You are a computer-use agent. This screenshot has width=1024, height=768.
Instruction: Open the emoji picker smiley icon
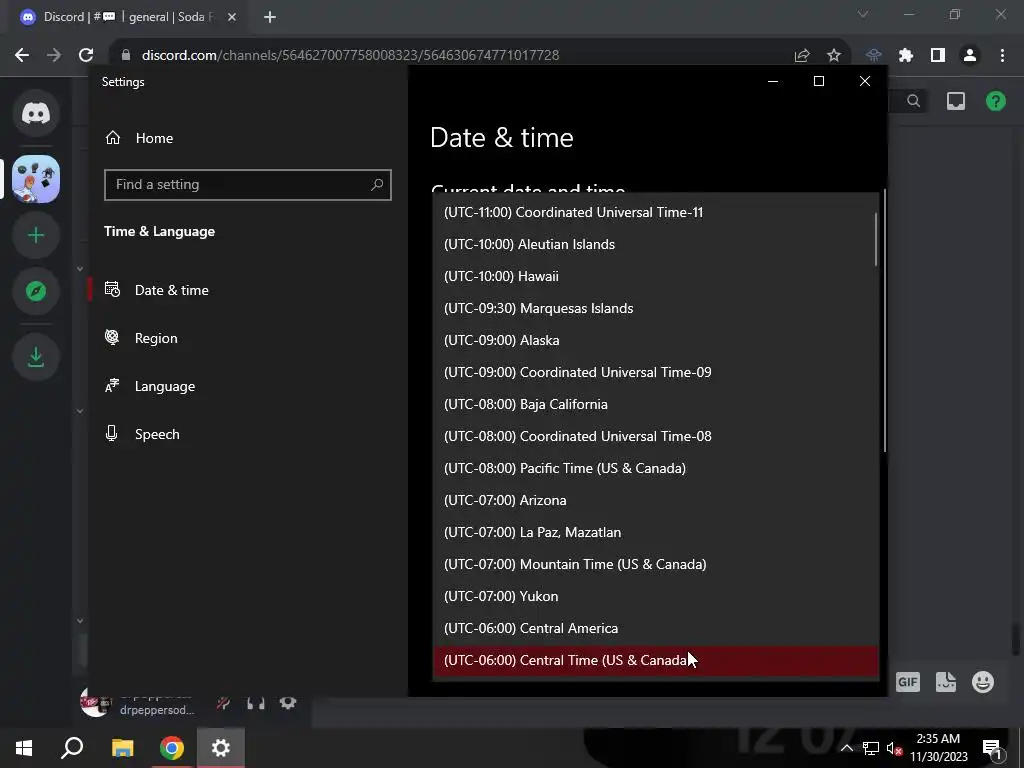pyautogui.click(x=983, y=682)
